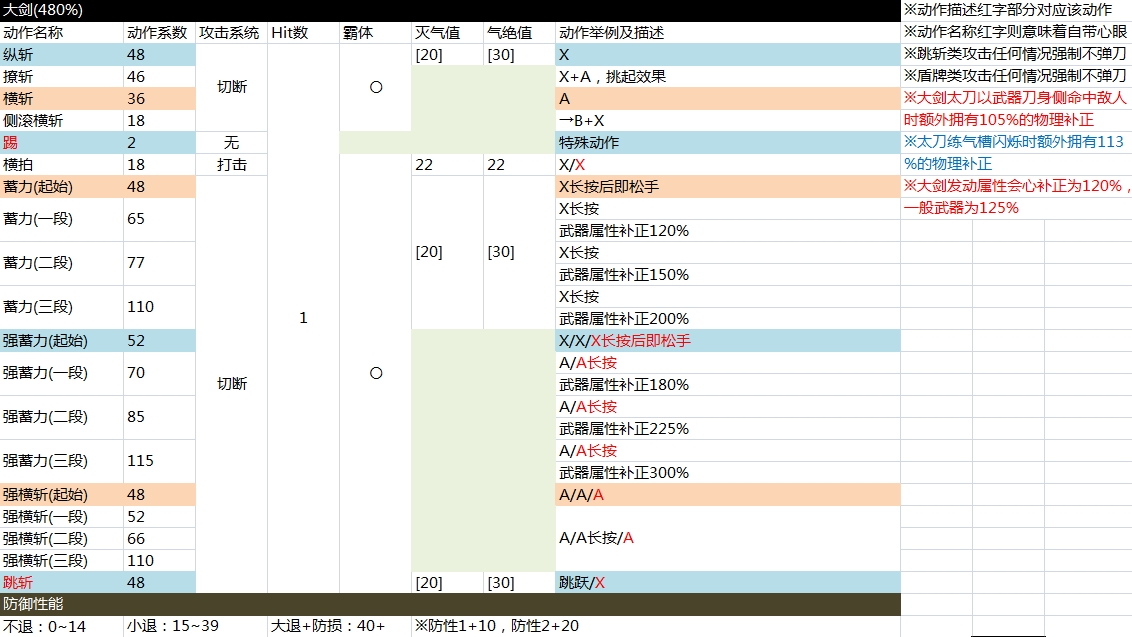Select the 动作系数 header cell
Screen dimensions: 1132x637
[x=159, y=32]
